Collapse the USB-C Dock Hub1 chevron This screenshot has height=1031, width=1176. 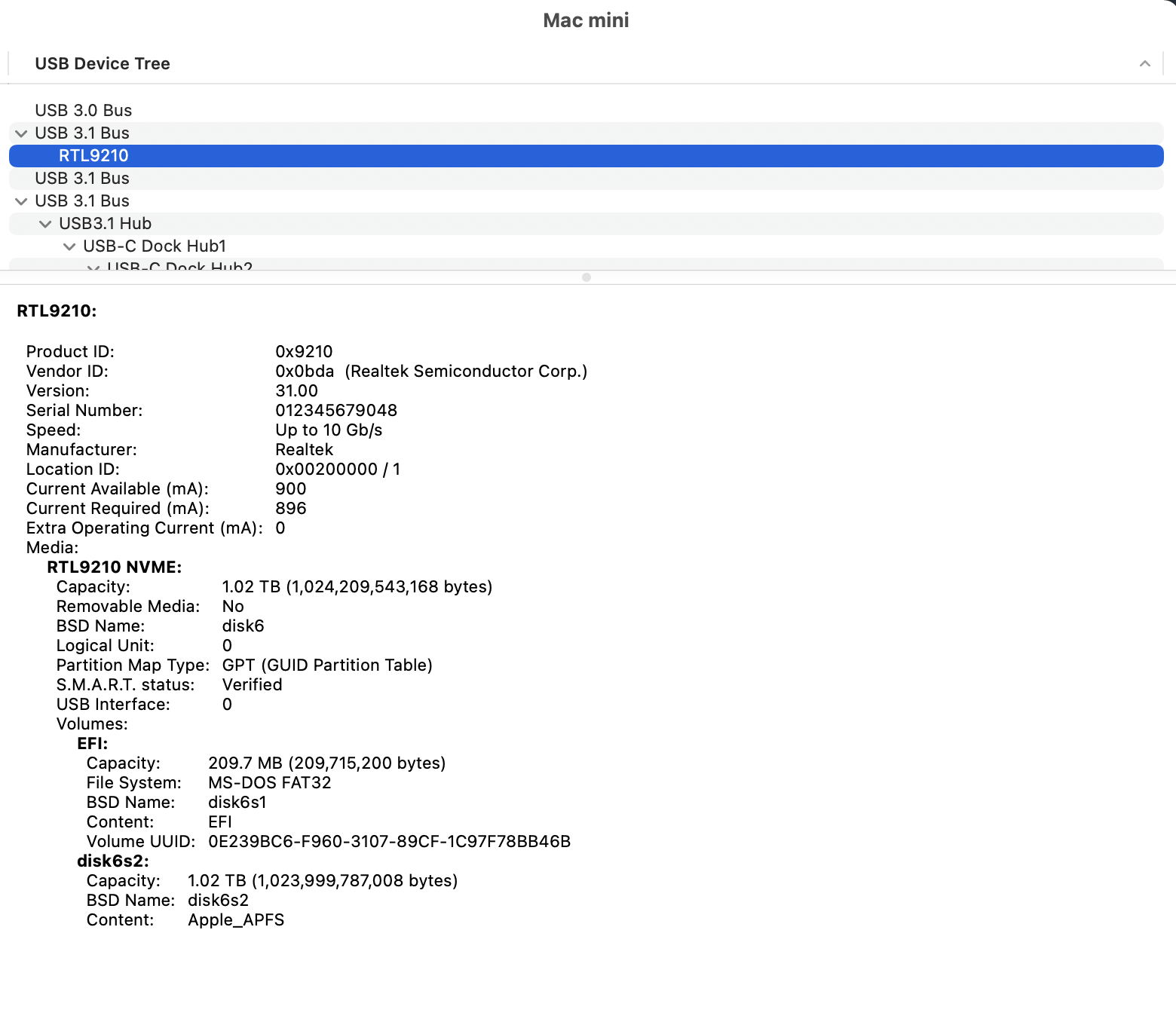tap(69, 246)
